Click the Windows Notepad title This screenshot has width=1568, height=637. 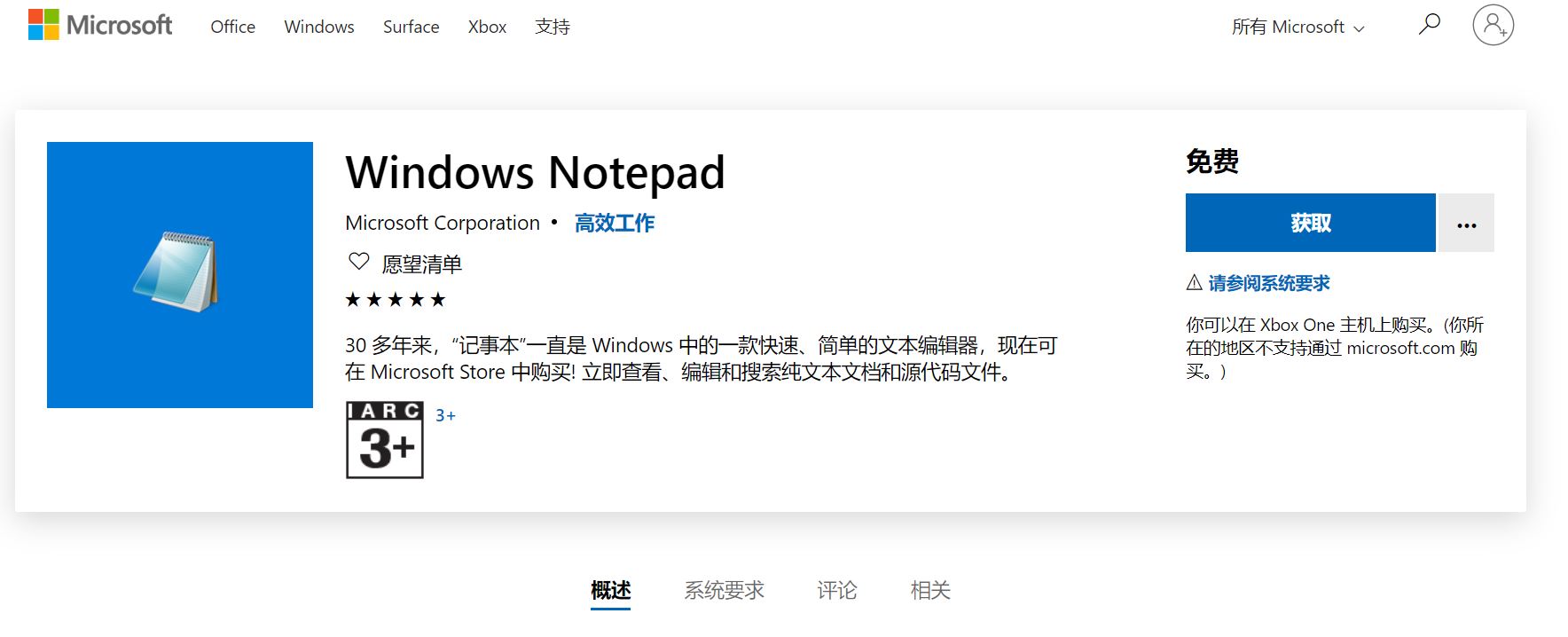click(535, 172)
